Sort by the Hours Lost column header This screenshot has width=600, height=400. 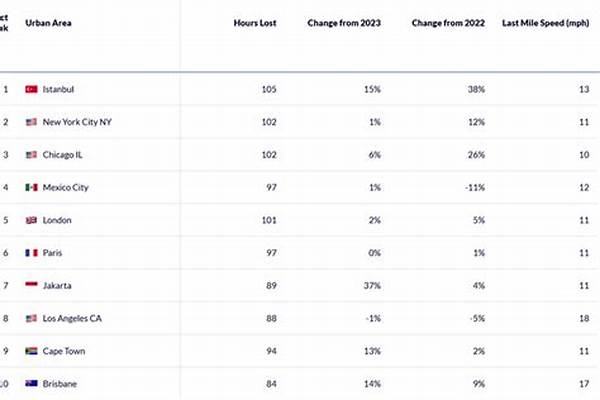click(x=255, y=21)
